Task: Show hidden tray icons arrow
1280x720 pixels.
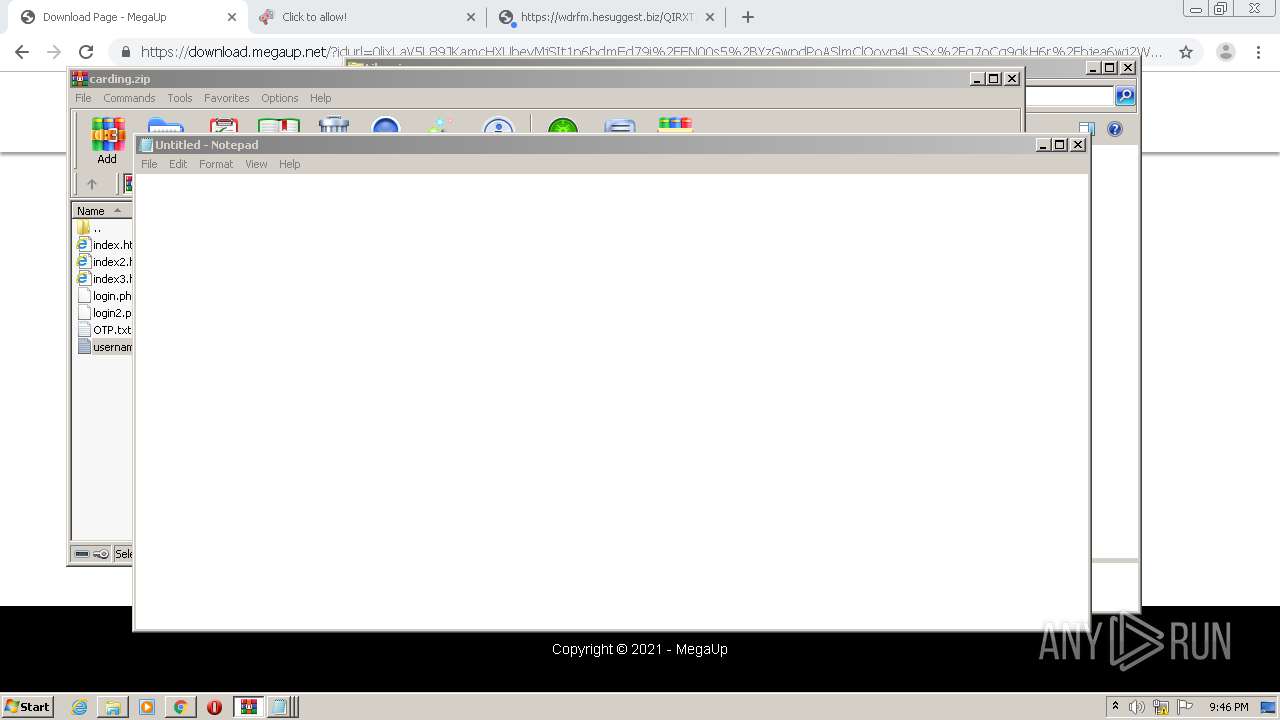Action: pyautogui.click(x=1115, y=706)
